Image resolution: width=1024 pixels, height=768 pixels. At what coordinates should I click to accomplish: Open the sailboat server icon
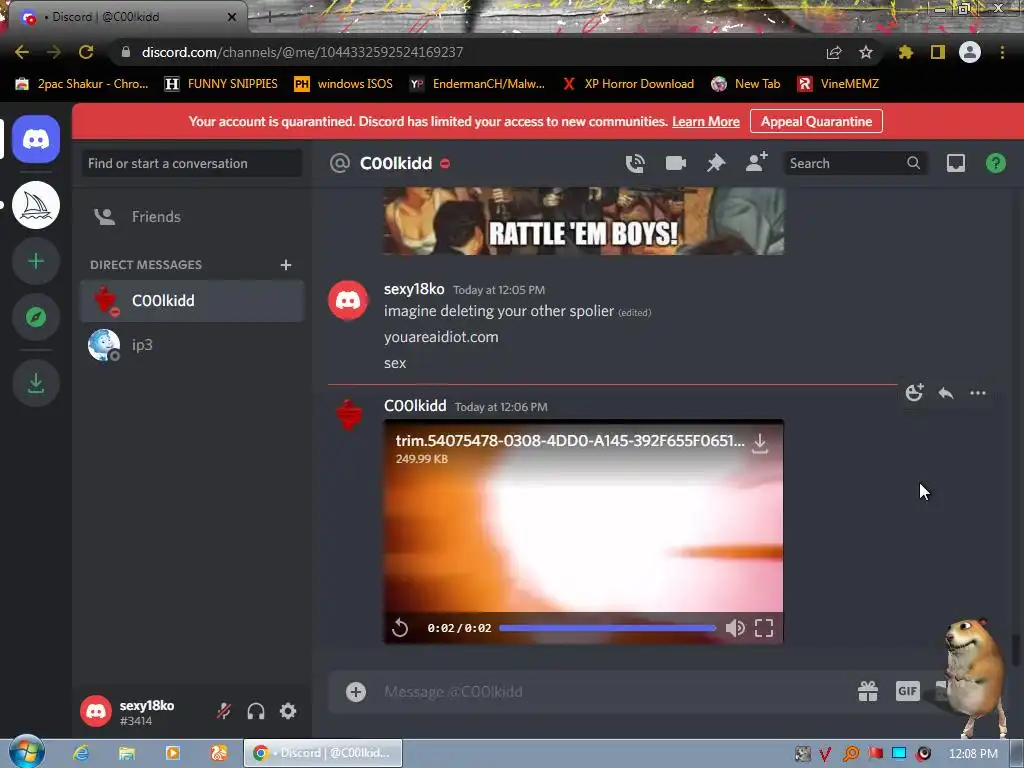[36, 205]
